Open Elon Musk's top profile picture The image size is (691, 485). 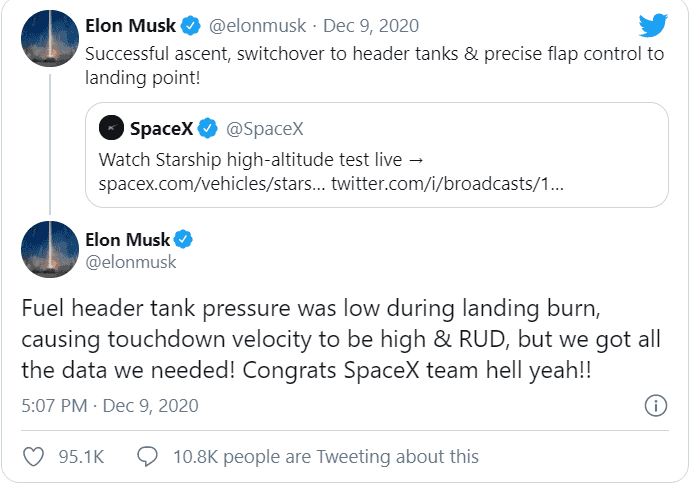pyautogui.click(x=49, y=36)
